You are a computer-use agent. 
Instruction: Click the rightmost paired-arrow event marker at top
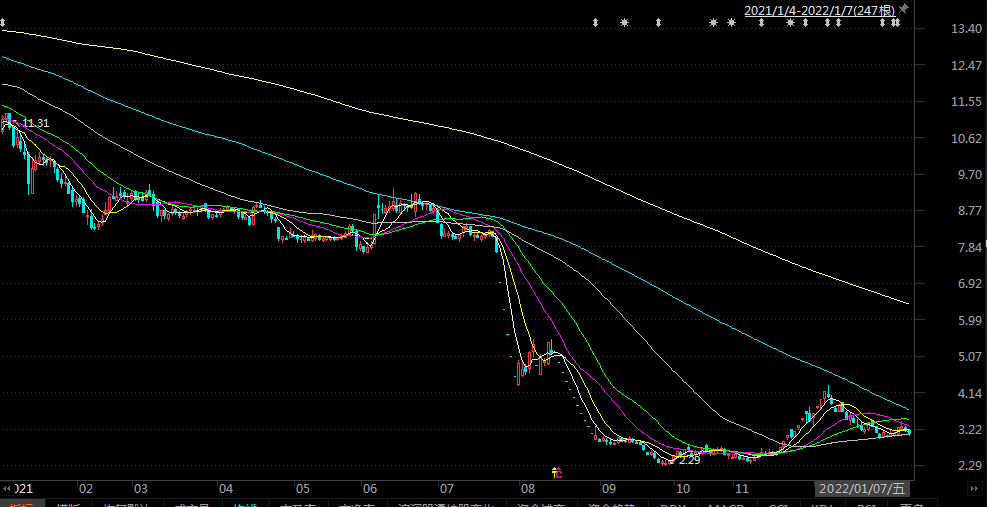coord(896,23)
